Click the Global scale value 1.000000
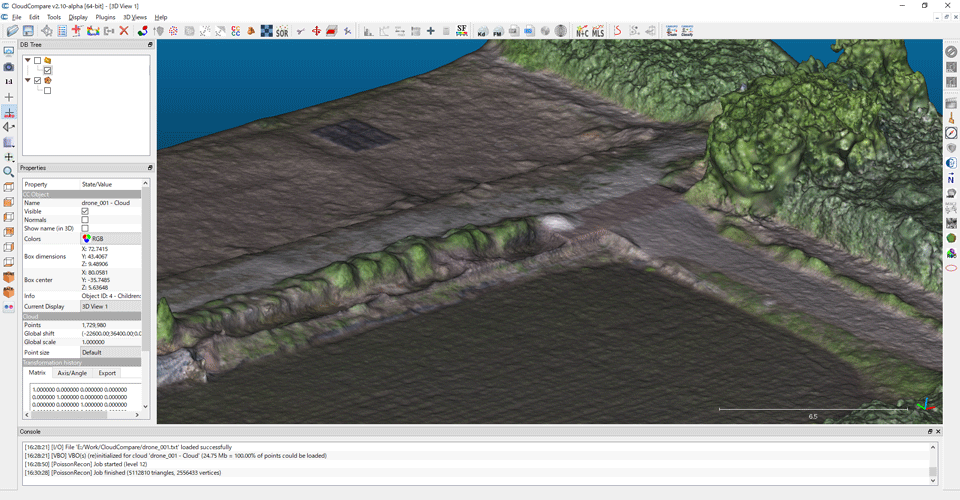The width and height of the screenshot is (960, 500). click(93, 342)
